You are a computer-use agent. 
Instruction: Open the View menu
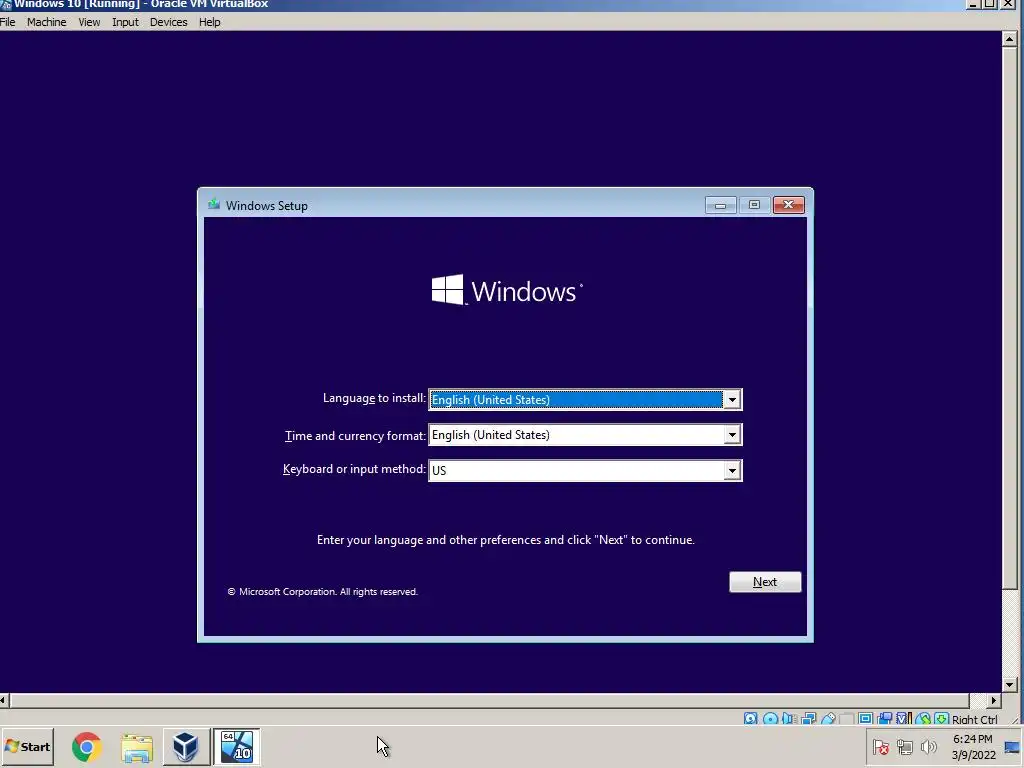[89, 22]
